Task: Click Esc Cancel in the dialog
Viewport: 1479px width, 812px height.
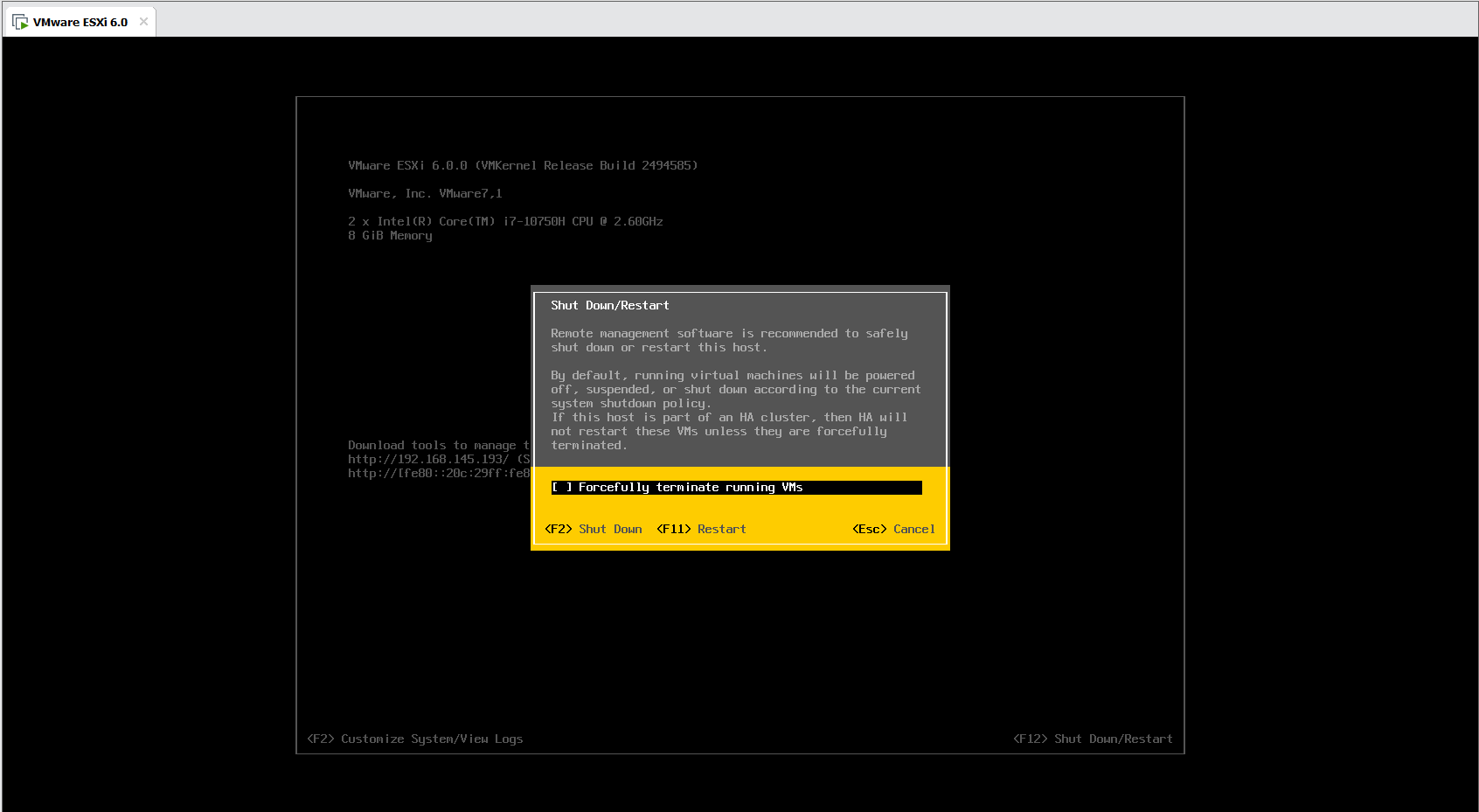Action: 893,530
